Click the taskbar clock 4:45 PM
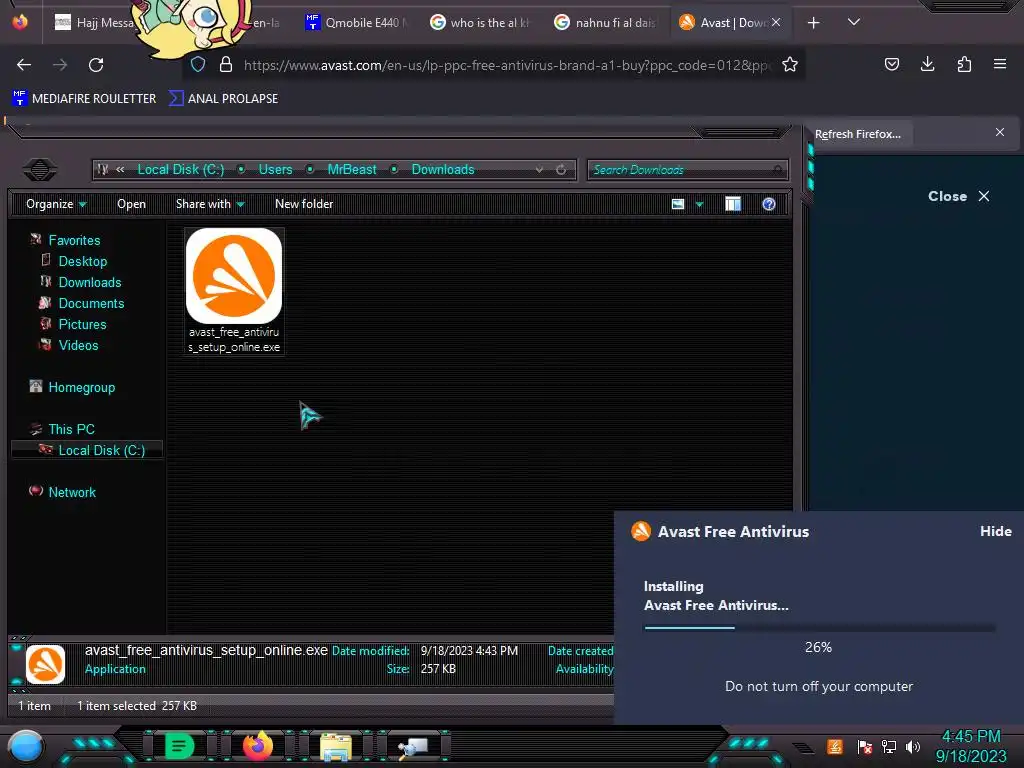 point(970,736)
